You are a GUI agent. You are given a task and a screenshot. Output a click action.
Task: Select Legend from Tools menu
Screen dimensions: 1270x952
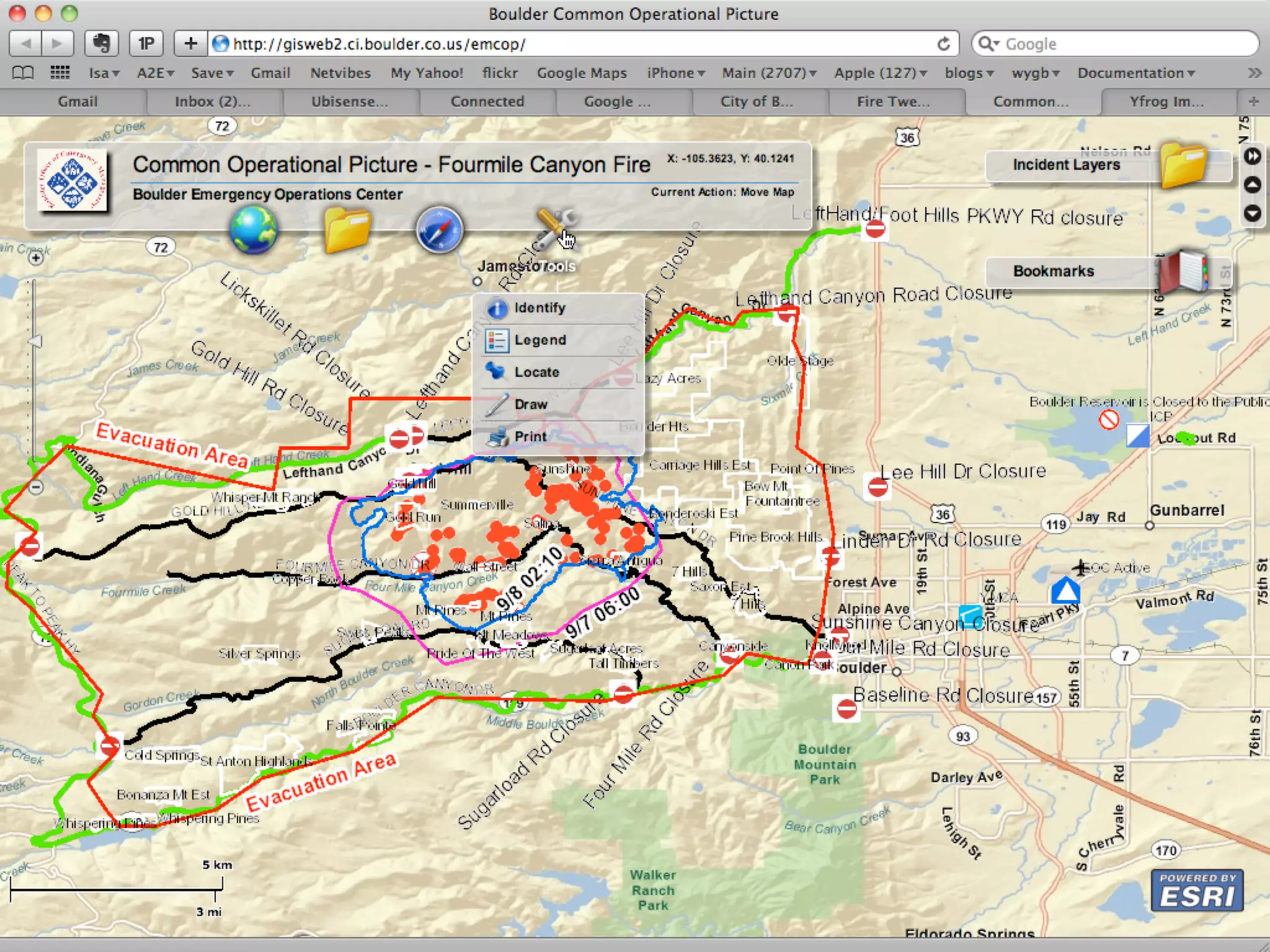tap(540, 340)
